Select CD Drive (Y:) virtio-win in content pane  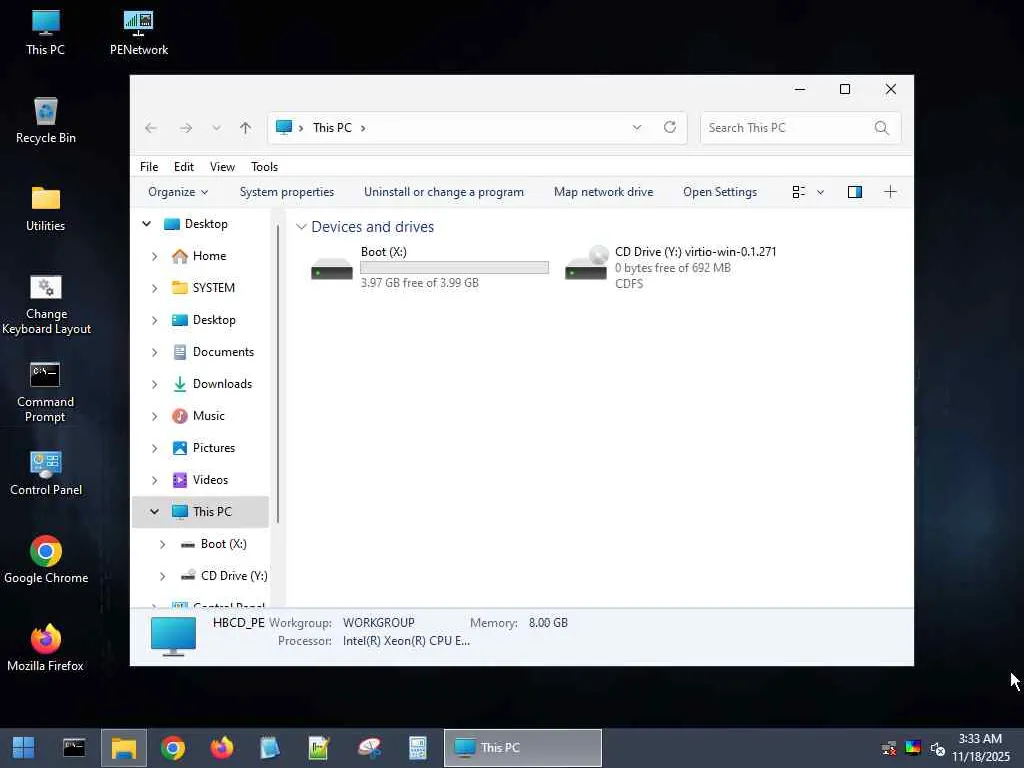click(x=671, y=267)
